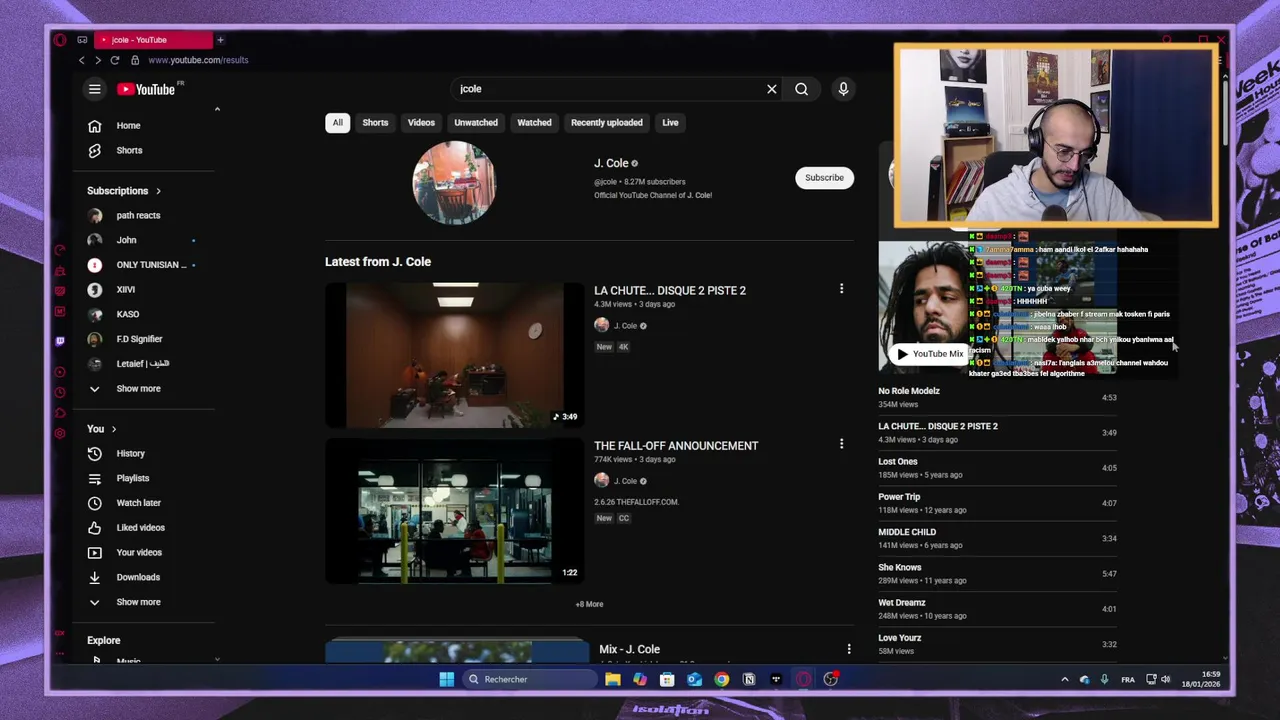
Task: Open Google Chrome from taskbar
Action: click(x=721, y=679)
